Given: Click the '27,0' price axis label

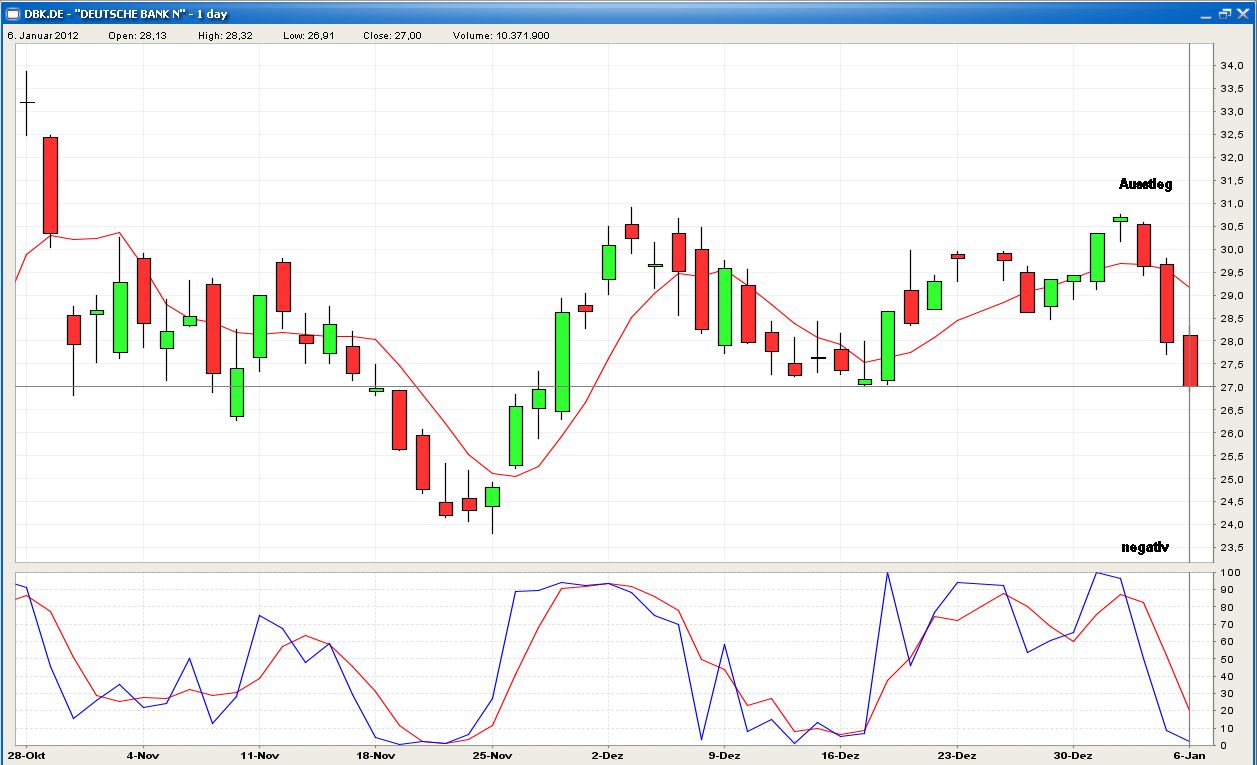Looking at the screenshot, I should click(1231, 388).
